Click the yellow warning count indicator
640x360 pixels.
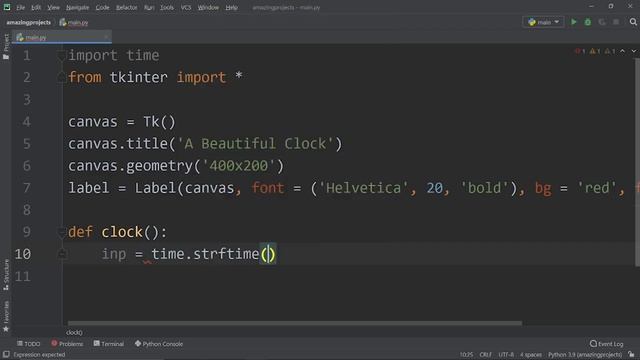coord(595,51)
